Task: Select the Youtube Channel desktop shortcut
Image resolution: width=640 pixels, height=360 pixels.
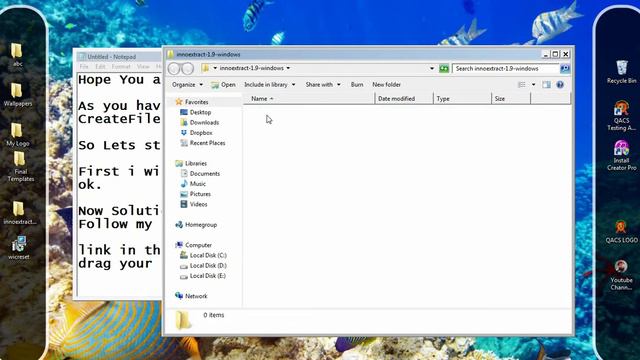Action: pyautogui.click(x=621, y=275)
